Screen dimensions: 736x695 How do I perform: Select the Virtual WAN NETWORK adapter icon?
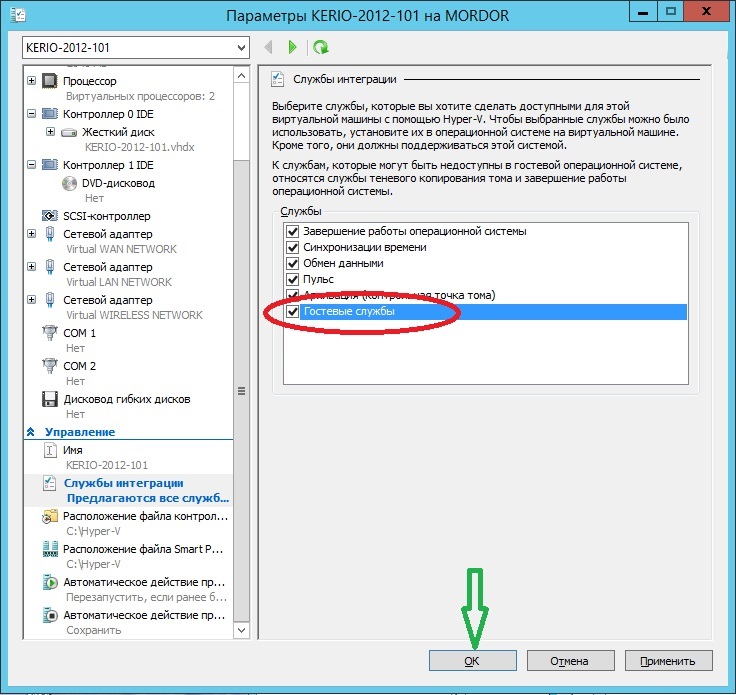50,235
